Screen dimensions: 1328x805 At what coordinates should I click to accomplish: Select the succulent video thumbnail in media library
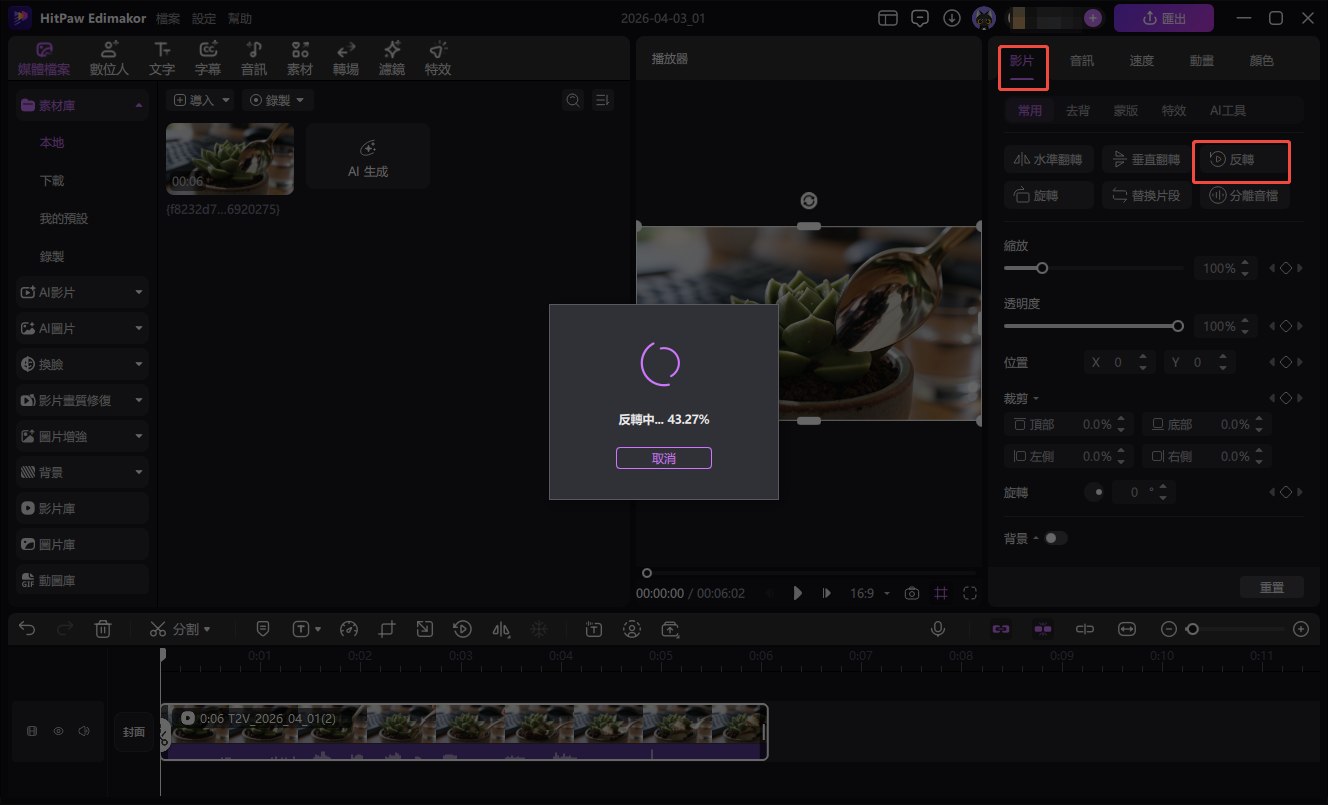[x=229, y=158]
